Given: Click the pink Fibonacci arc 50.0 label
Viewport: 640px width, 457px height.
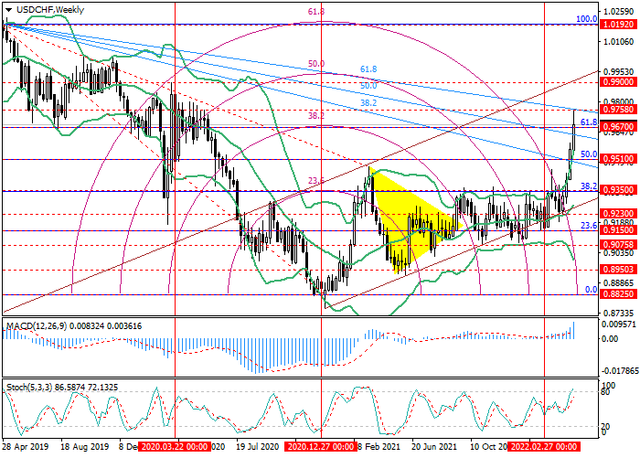Looking at the screenshot, I should (316, 64).
